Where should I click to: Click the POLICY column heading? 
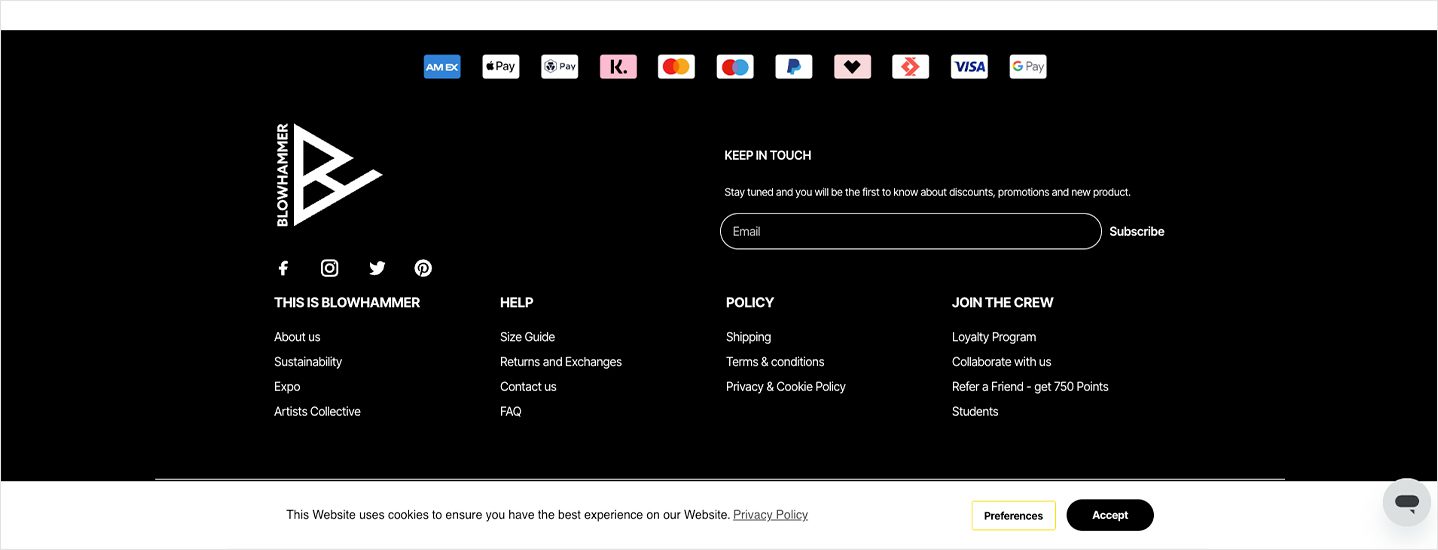pos(750,302)
